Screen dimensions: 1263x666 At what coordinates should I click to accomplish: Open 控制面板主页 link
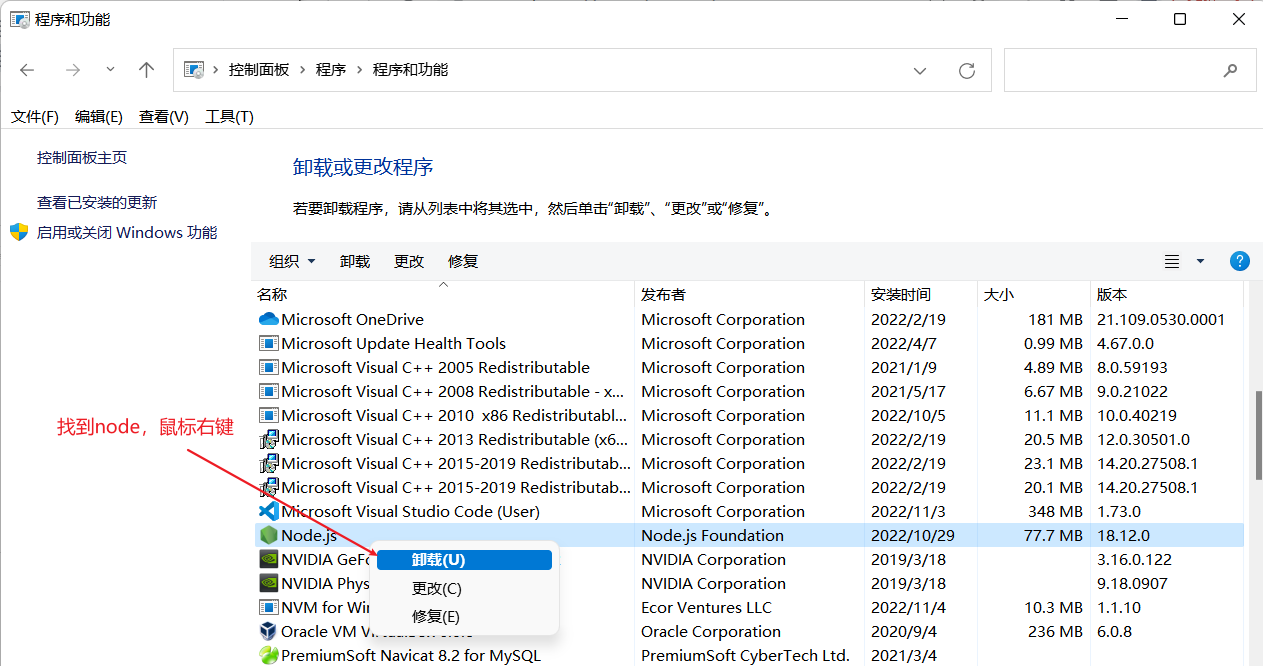click(x=82, y=158)
